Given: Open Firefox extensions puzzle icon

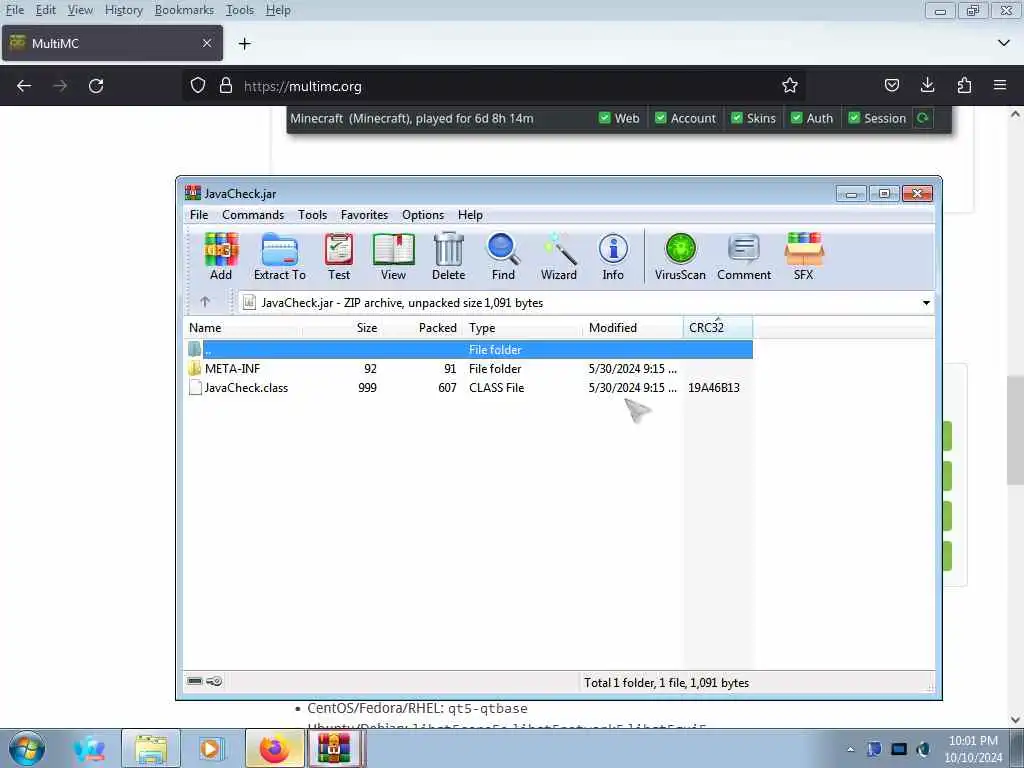Looking at the screenshot, I should coord(964,85).
